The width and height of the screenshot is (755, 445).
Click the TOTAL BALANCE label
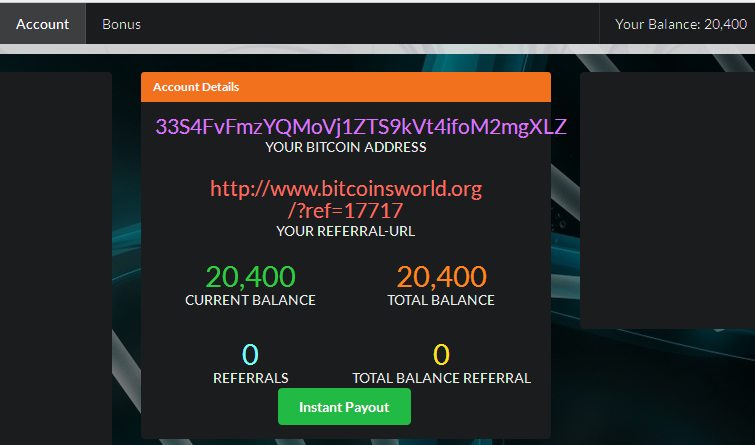(441, 300)
